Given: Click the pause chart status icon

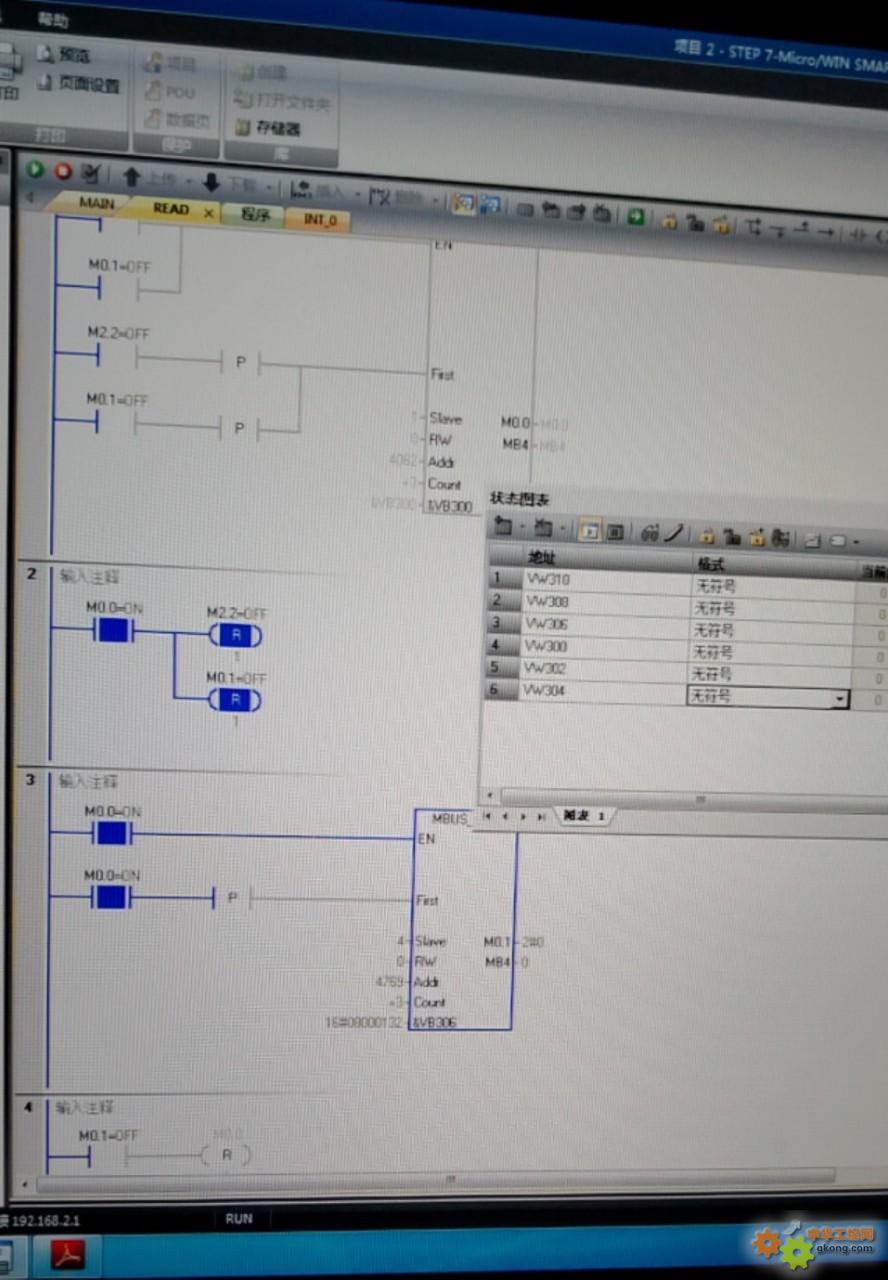Looking at the screenshot, I should coord(616,532).
